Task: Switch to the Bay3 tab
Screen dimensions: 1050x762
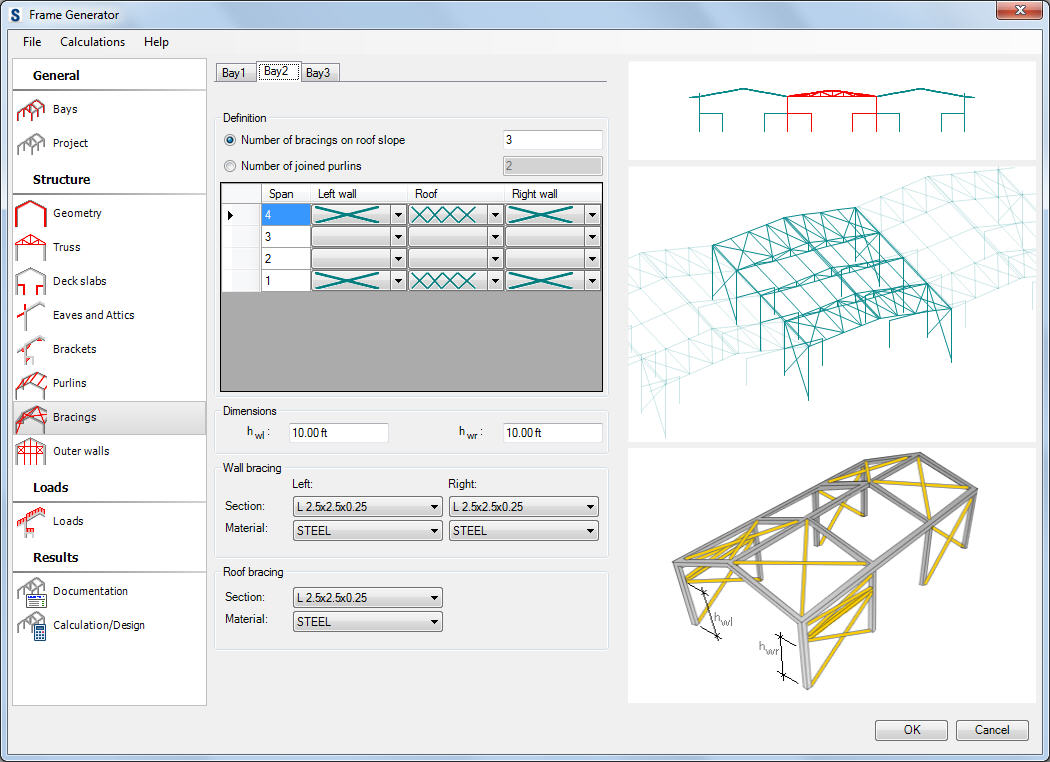Action: 319,73
